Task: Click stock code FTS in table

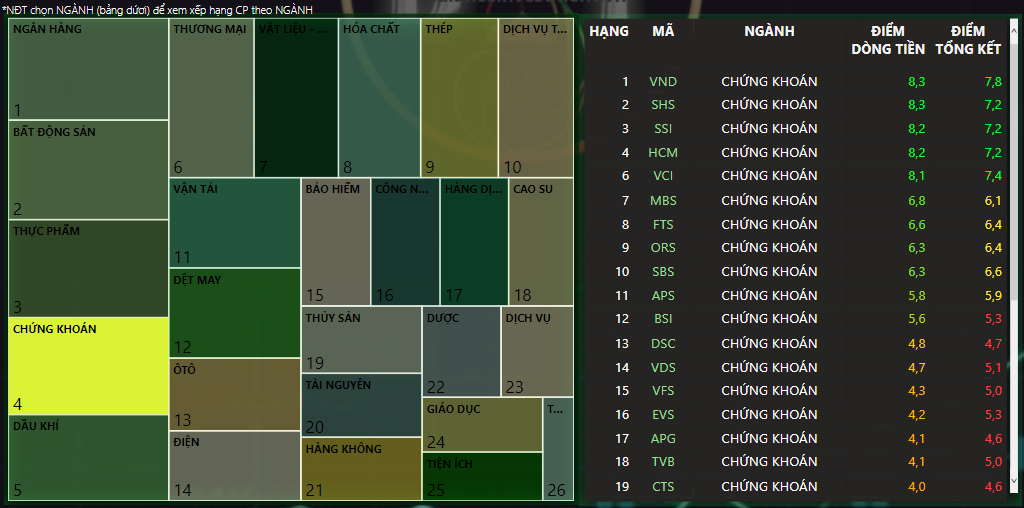Action: 663,225
